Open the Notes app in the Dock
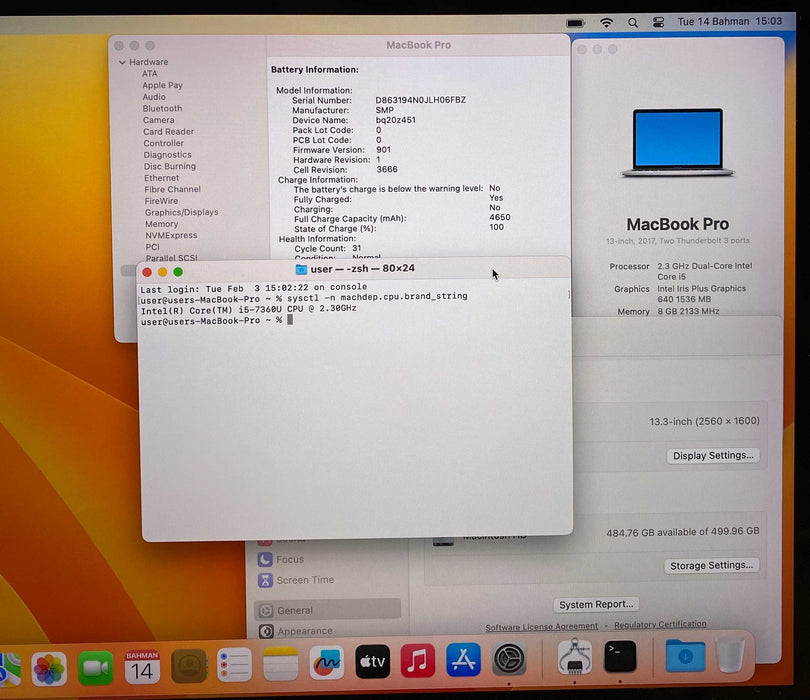 [281, 663]
